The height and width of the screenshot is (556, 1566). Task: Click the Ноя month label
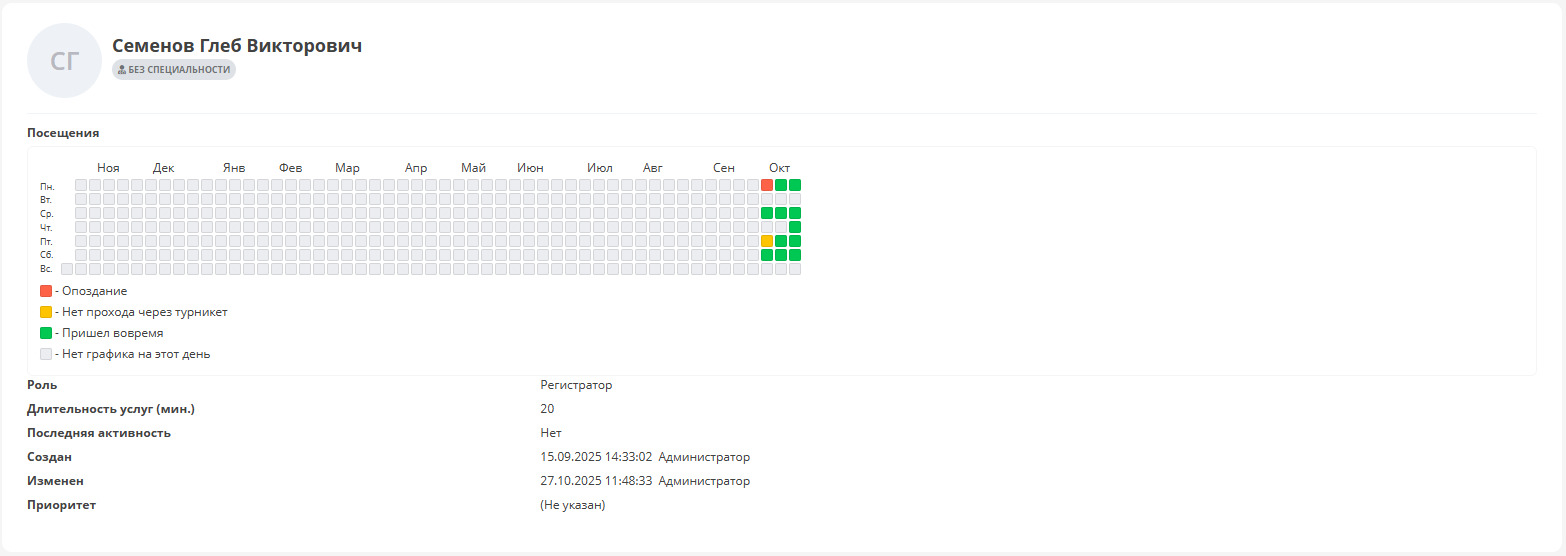pyautogui.click(x=108, y=168)
